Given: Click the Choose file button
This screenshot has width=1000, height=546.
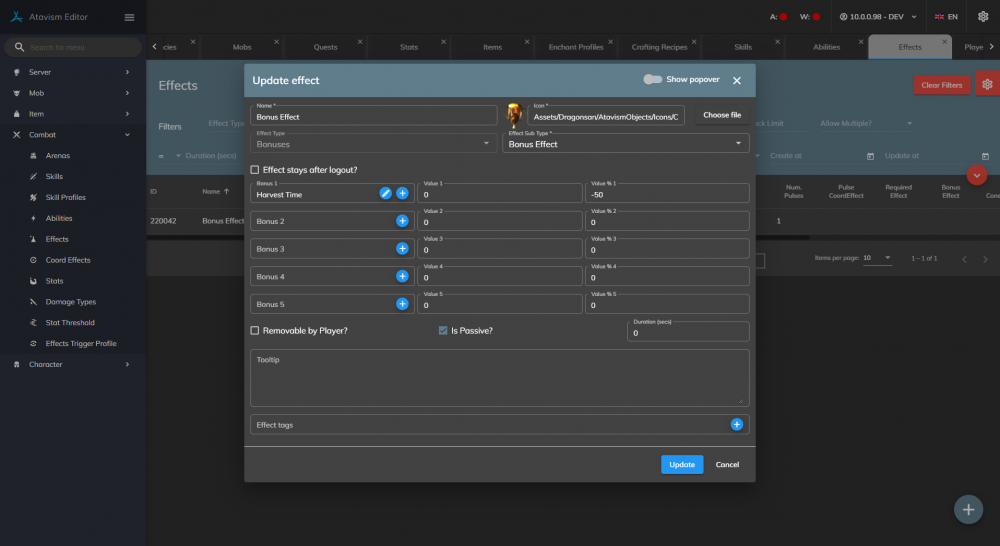Looking at the screenshot, I should pos(722,115).
